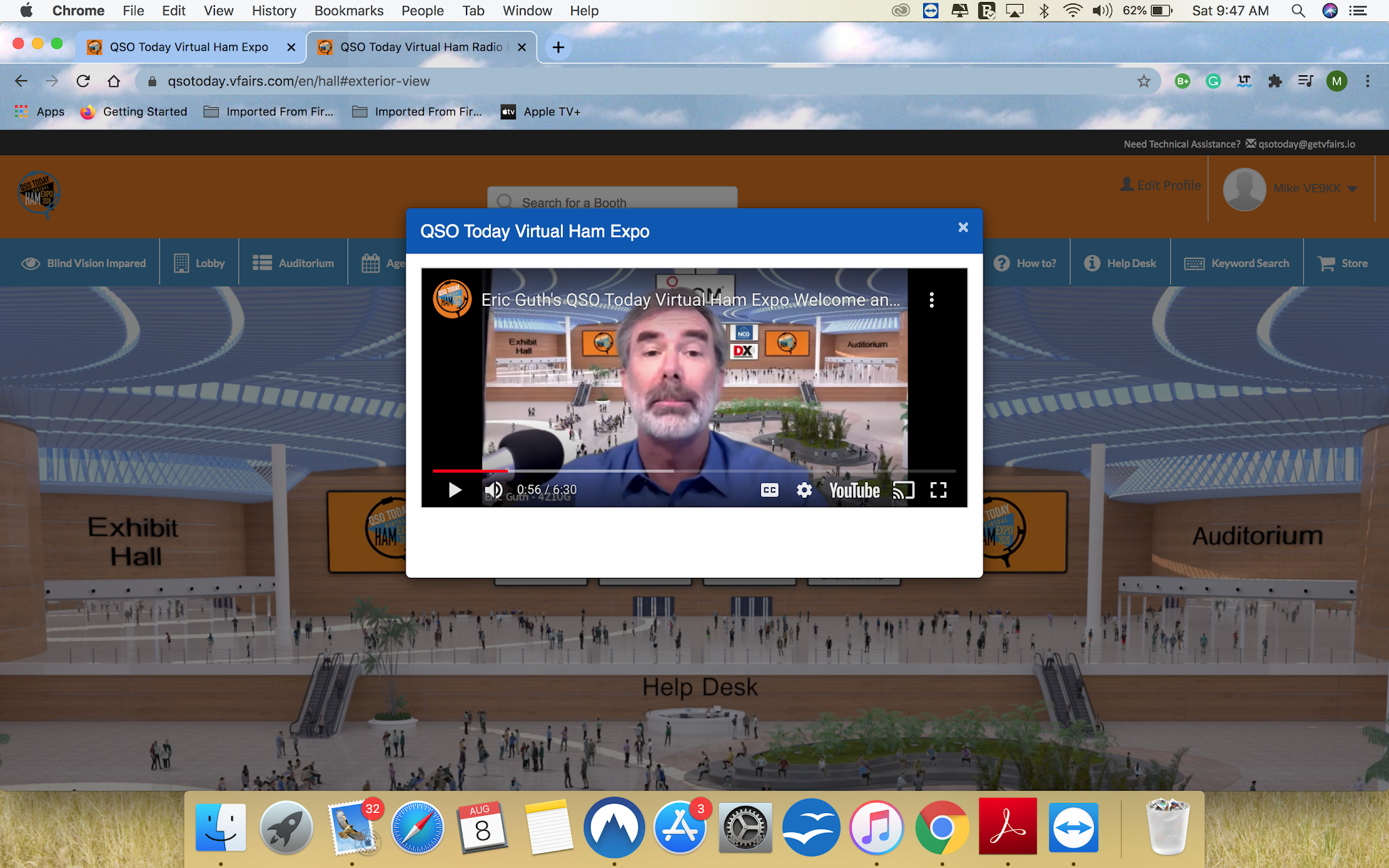Click the Cast to TV icon
This screenshot has width=1389, height=868.
coord(903,490)
